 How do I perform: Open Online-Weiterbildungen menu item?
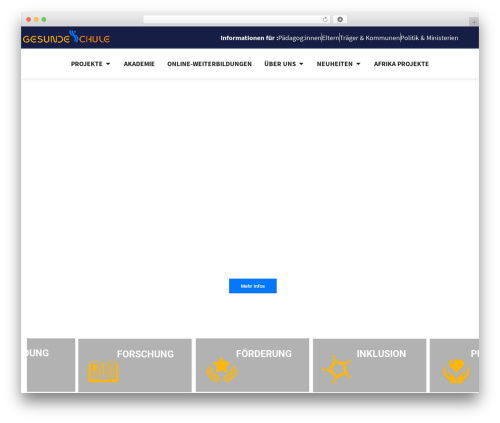click(x=209, y=64)
